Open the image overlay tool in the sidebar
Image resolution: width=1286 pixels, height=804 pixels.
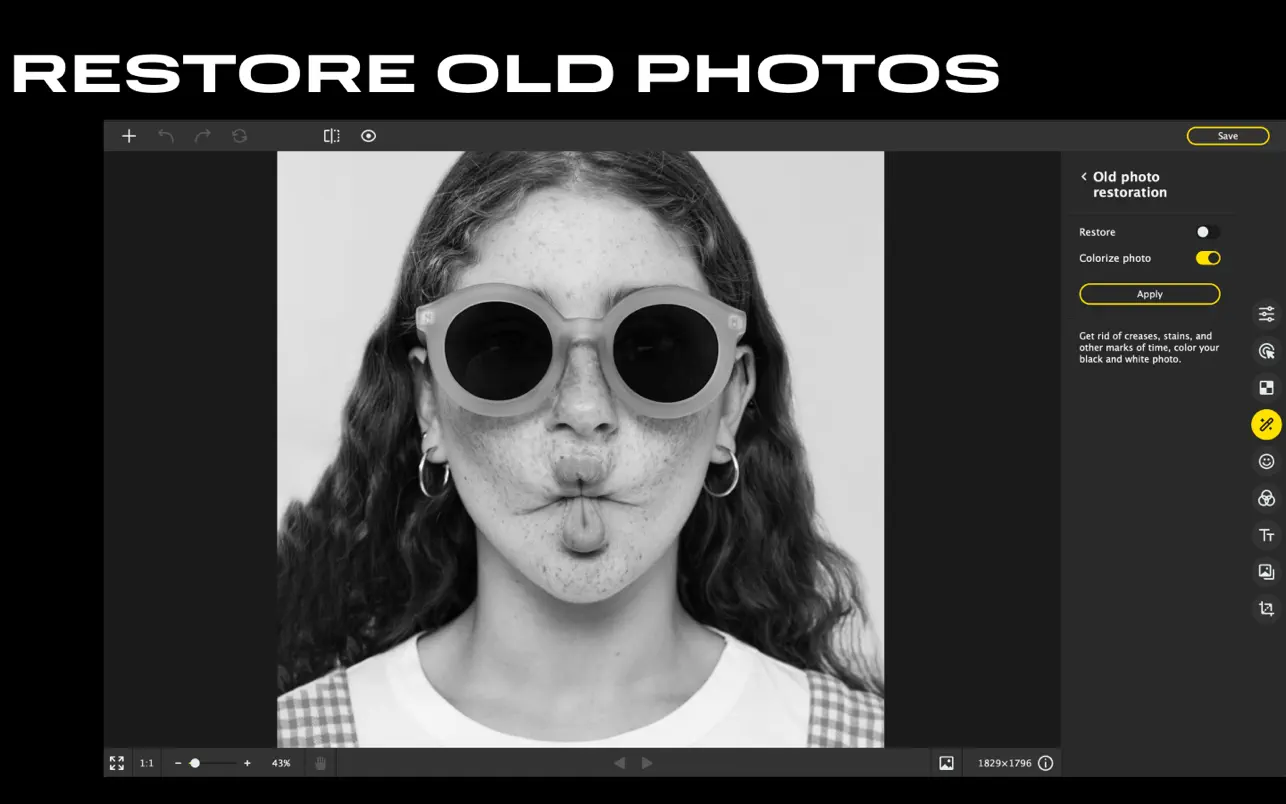(1266, 571)
